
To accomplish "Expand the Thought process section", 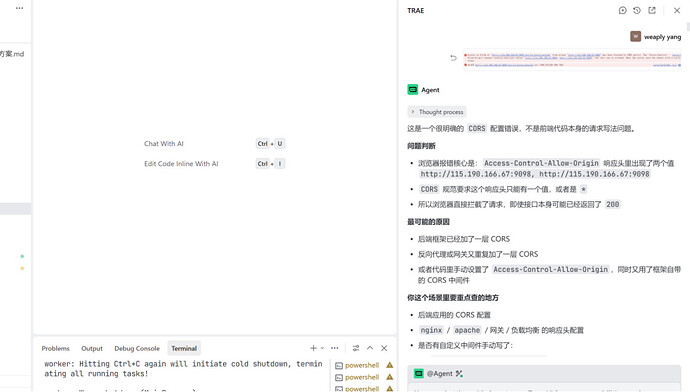I will 437,112.
